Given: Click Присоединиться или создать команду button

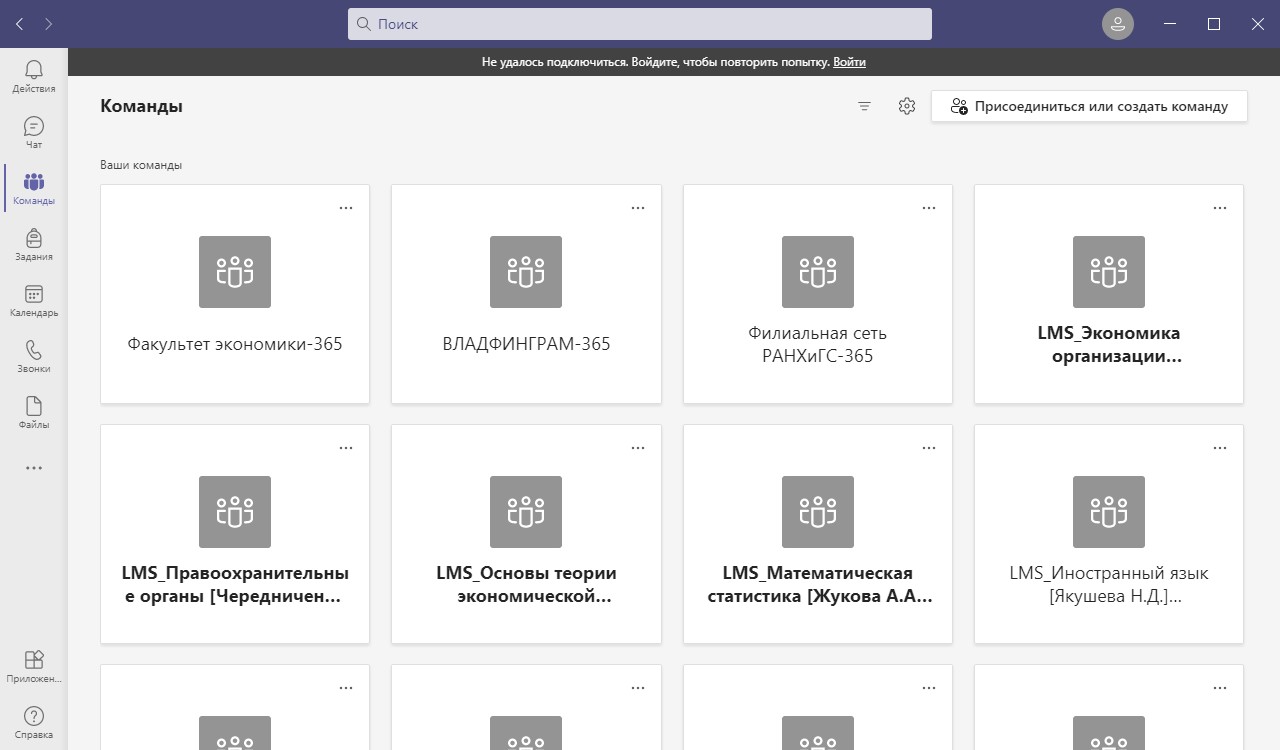Looking at the screenshot, I should pos(1089,106).
